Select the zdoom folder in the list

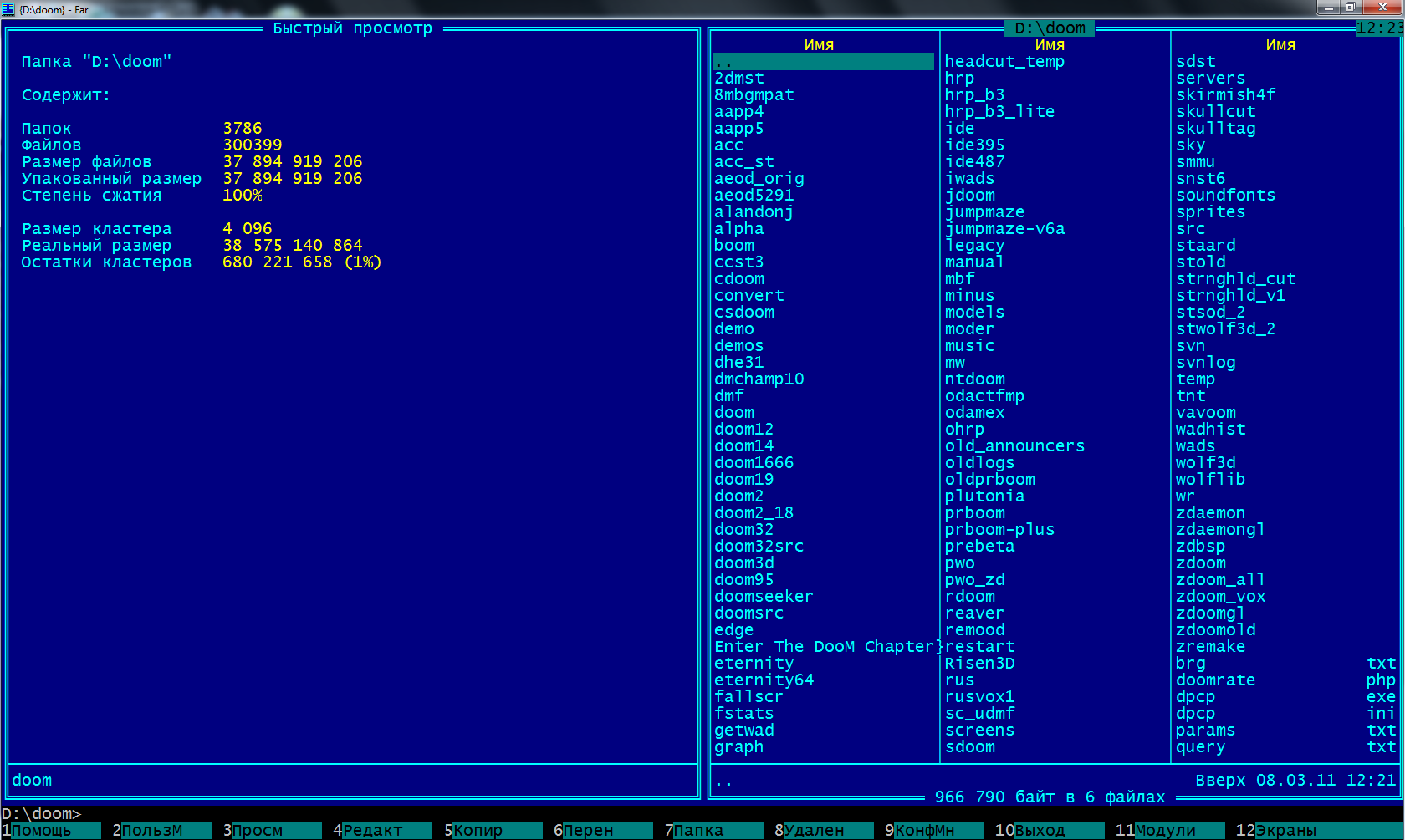[1201, 563]
